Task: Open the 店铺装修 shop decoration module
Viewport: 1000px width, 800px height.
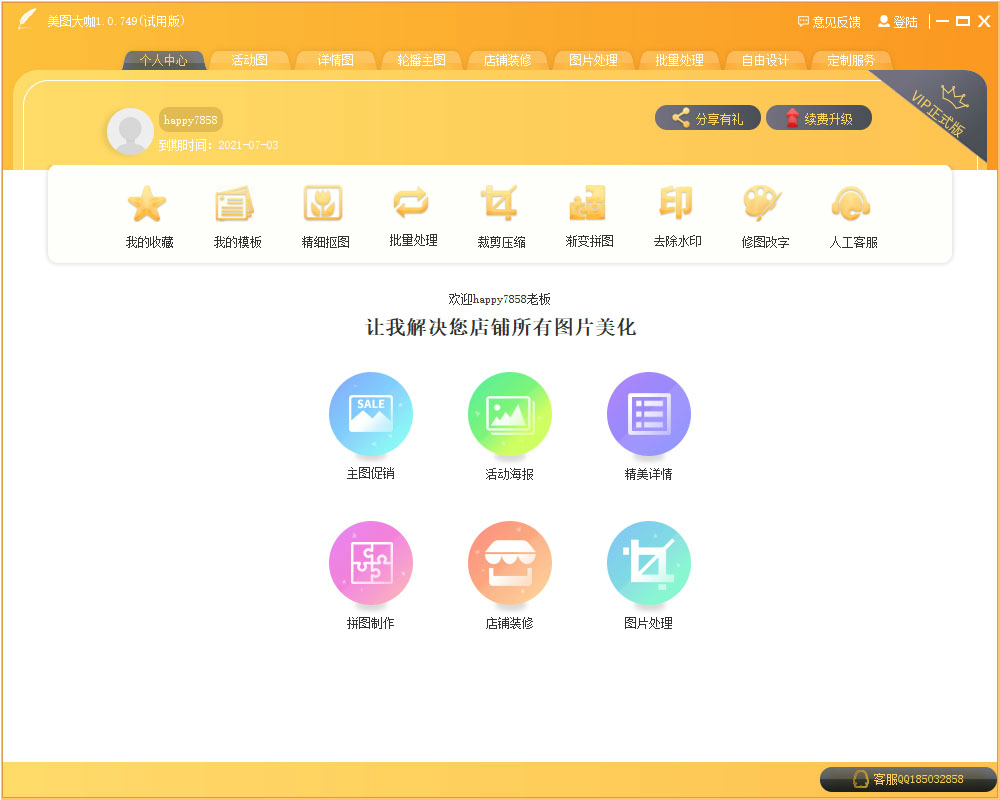Action: click(x=510, y=562)
